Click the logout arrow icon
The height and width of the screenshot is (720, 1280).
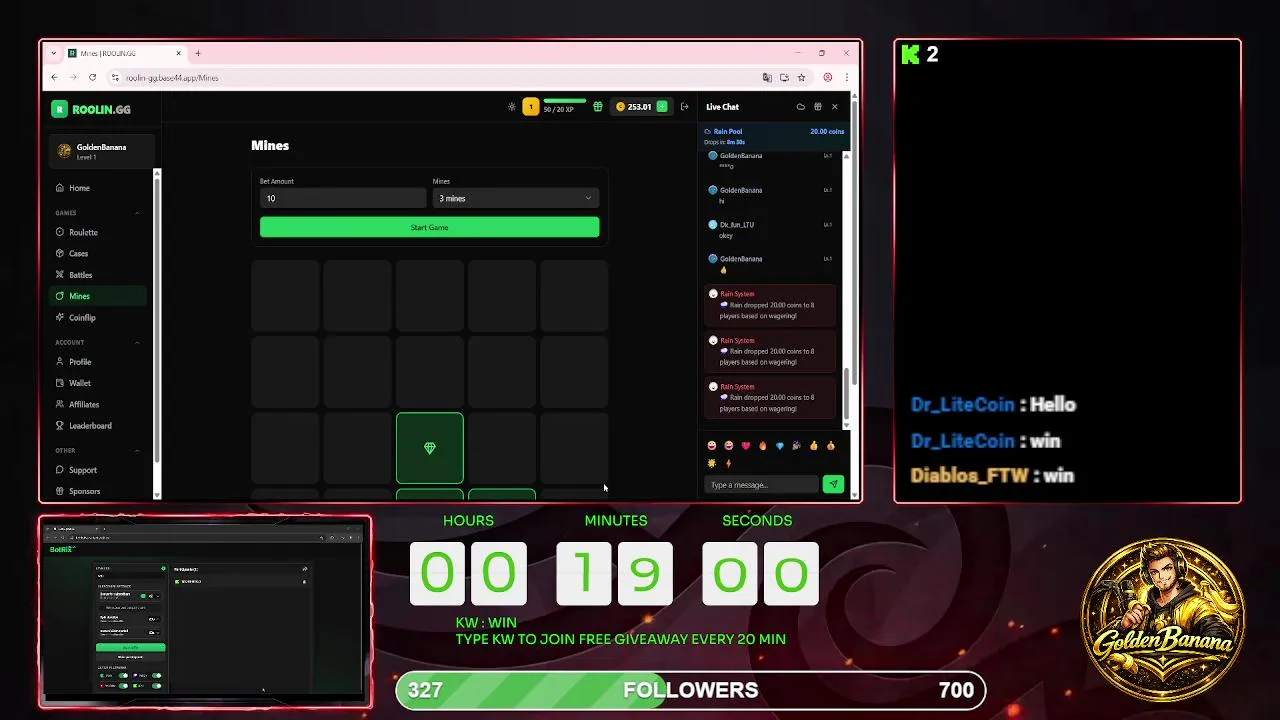[x=685, y=107]
